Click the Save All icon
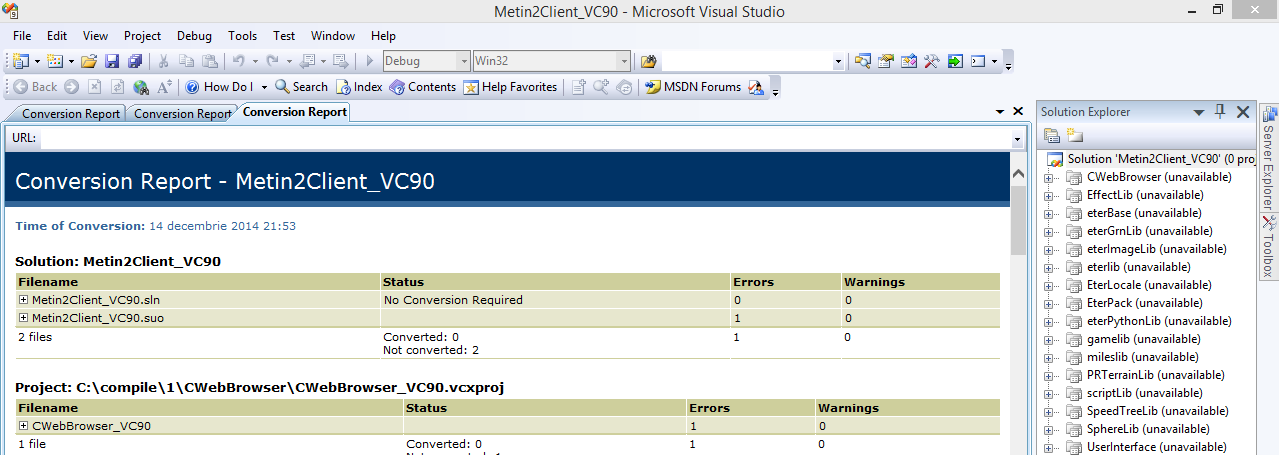The image size is (1279, 455). tap(135, 61)
